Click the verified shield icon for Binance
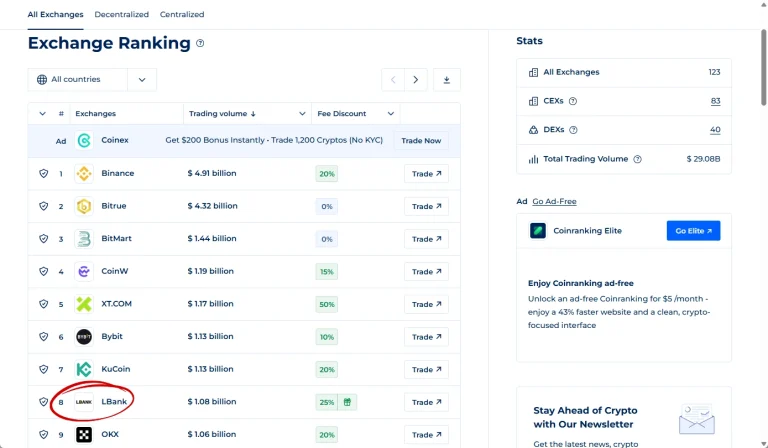 click(44, 173)
